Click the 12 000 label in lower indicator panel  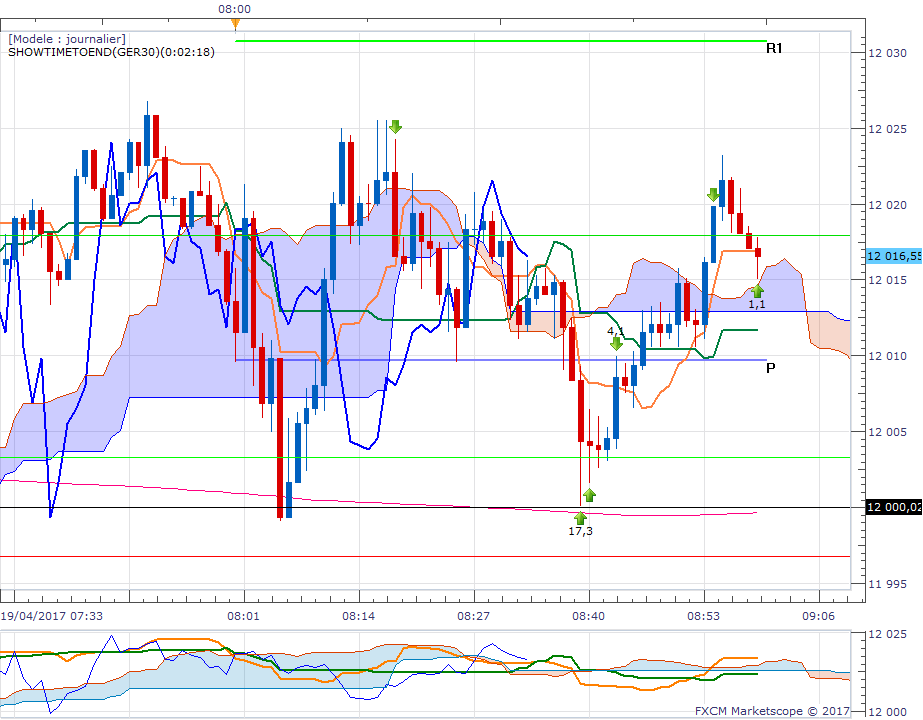click(888, 712)
